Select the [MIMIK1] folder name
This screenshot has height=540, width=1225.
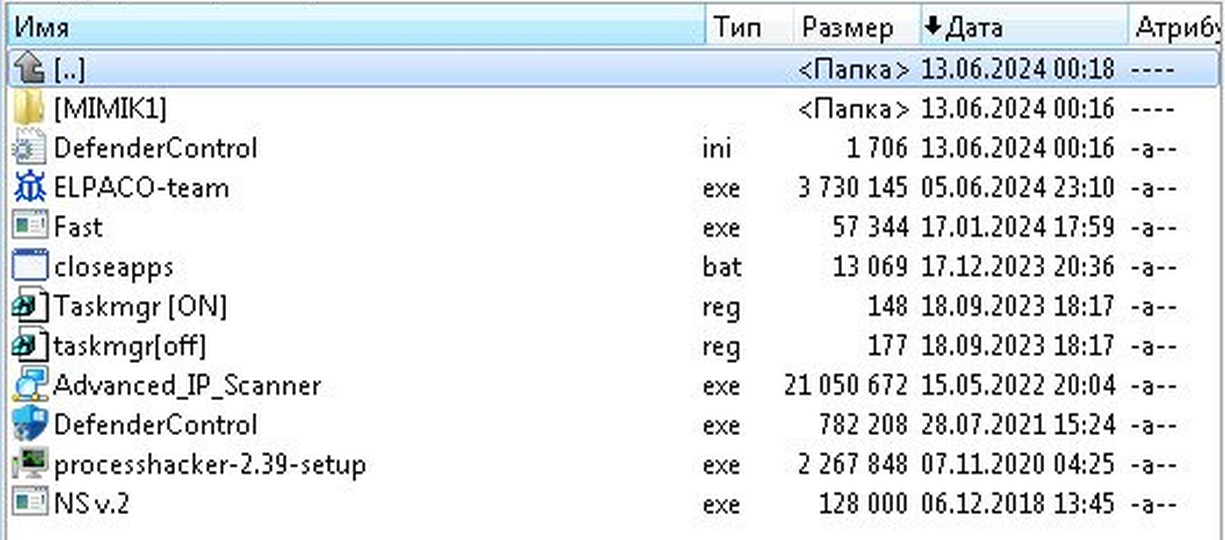(111, 108)
